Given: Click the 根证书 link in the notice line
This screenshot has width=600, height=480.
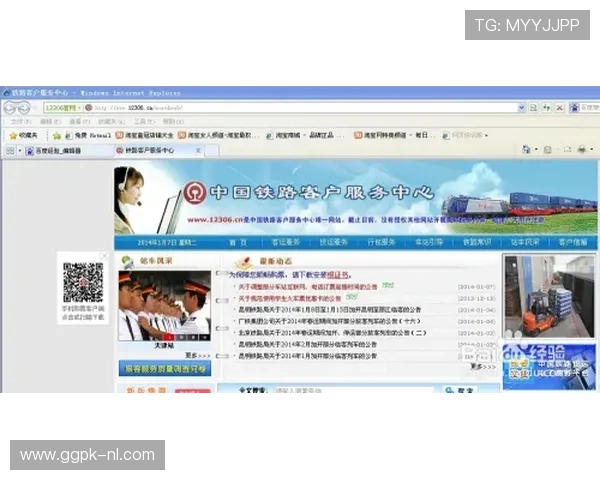Looking at the screenshot, I should click(x=338, y=275).
